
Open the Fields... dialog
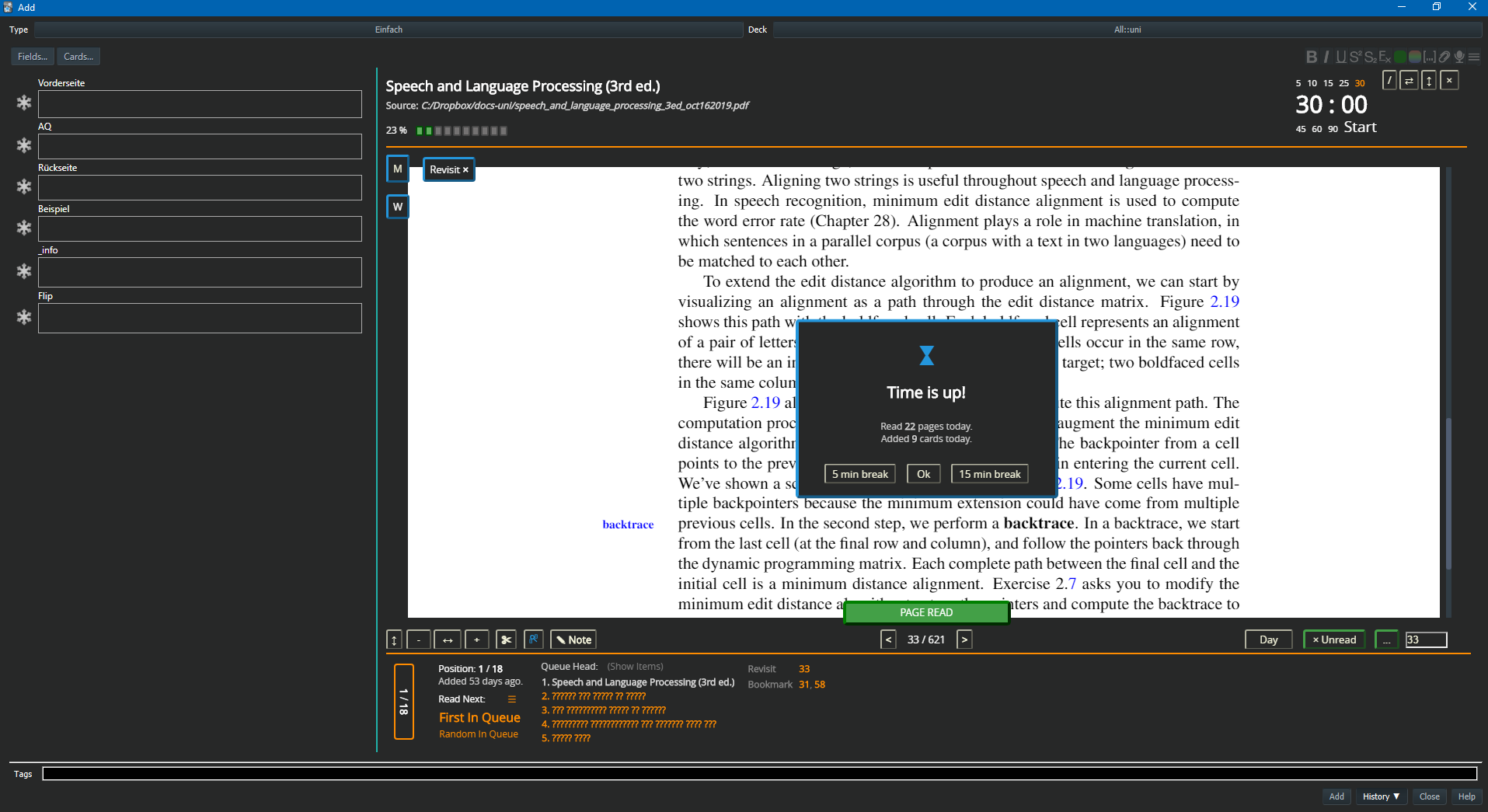click(x=33, y=57)
